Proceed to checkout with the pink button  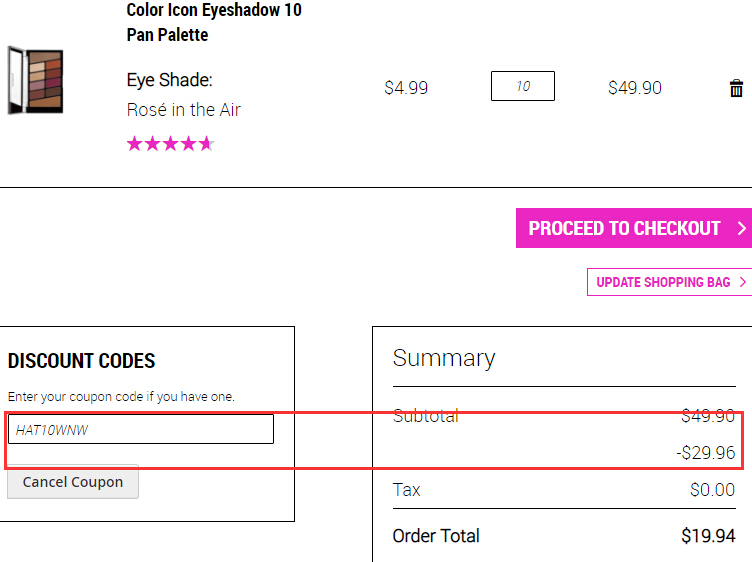[x=634, y=228]
